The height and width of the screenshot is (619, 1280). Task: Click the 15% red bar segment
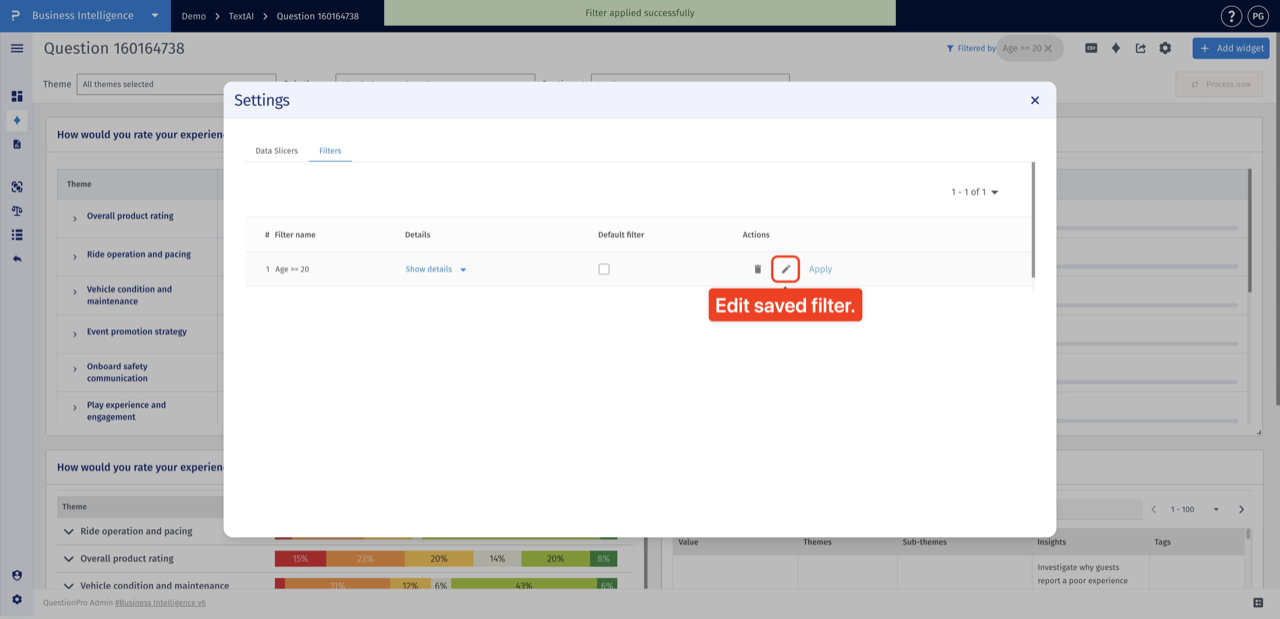[300, 559]
